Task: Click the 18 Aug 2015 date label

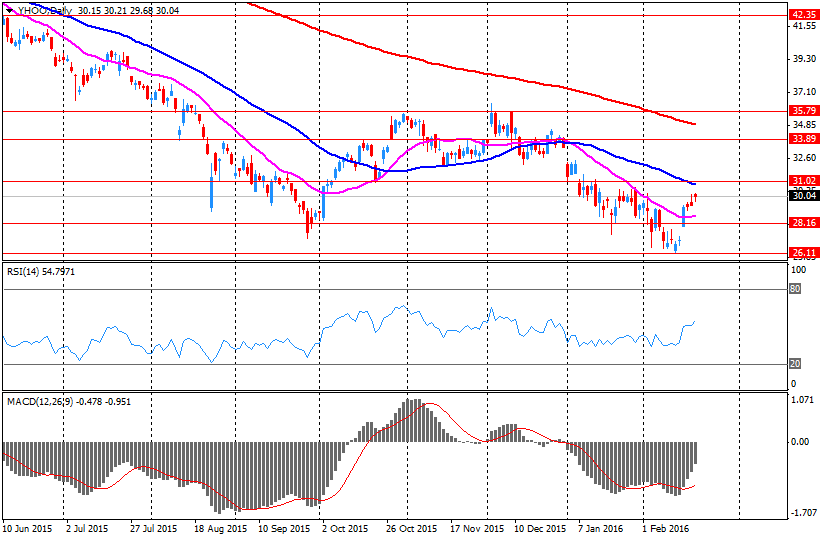Action: [x=220, y=529]
